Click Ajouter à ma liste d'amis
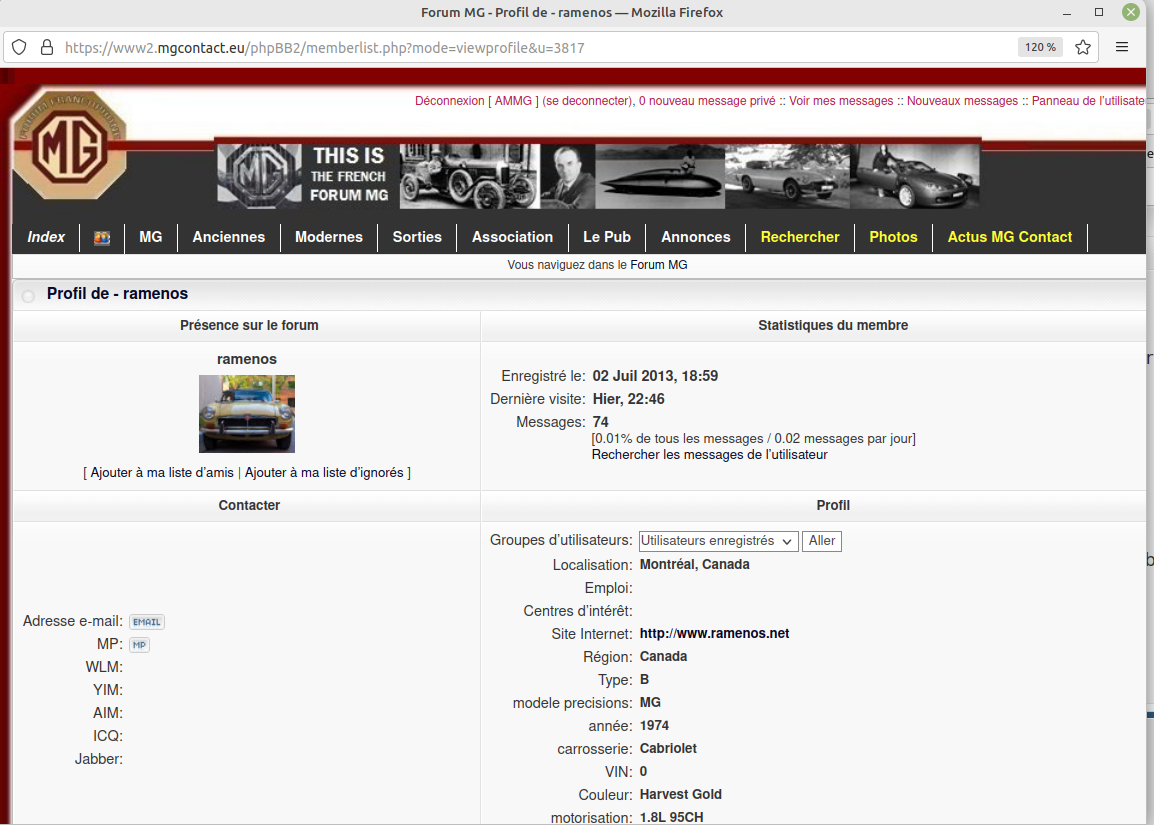Screen dimensions: 1154x825 tap(162, 472)
